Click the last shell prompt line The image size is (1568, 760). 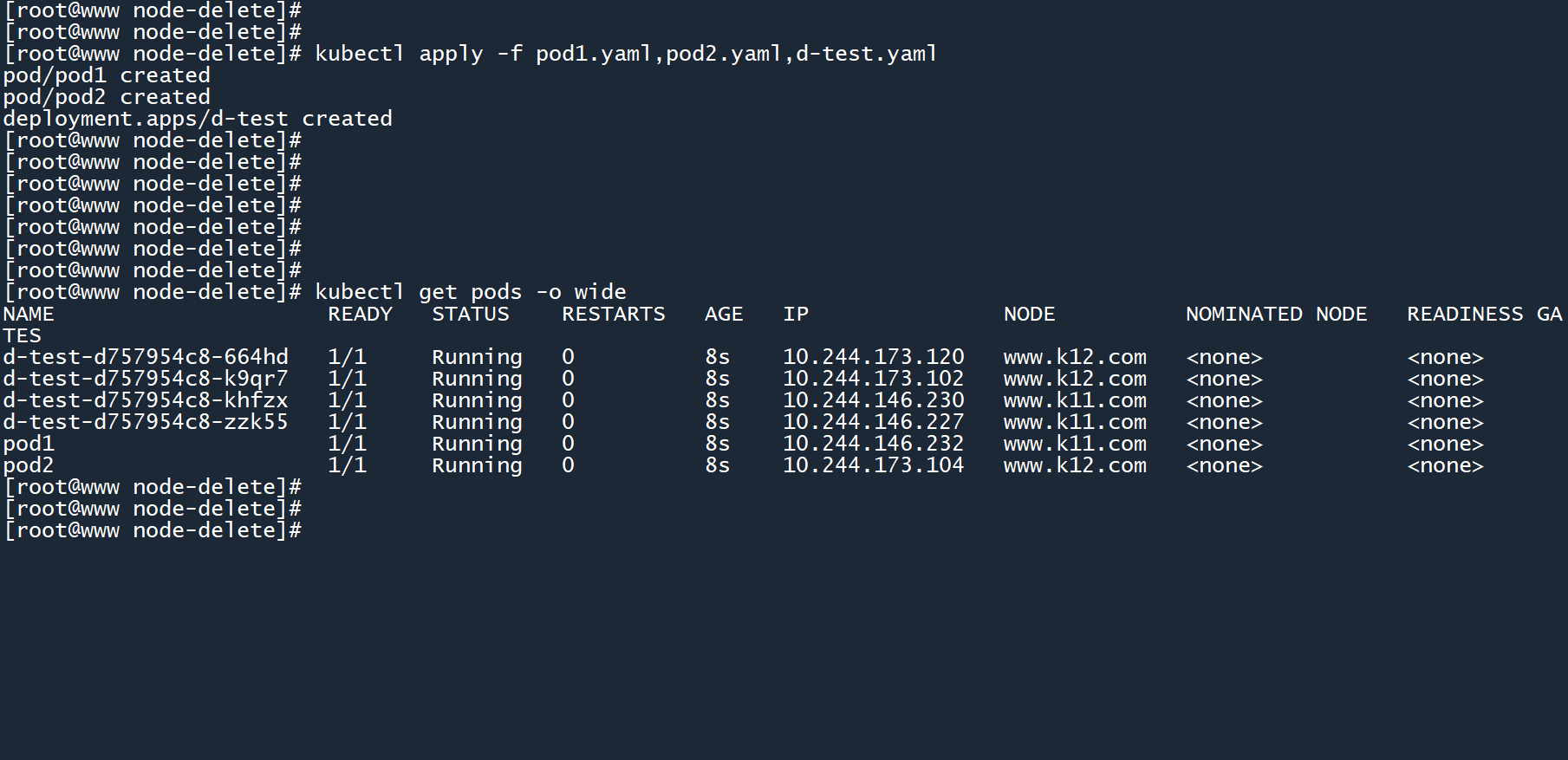(153, 530)
